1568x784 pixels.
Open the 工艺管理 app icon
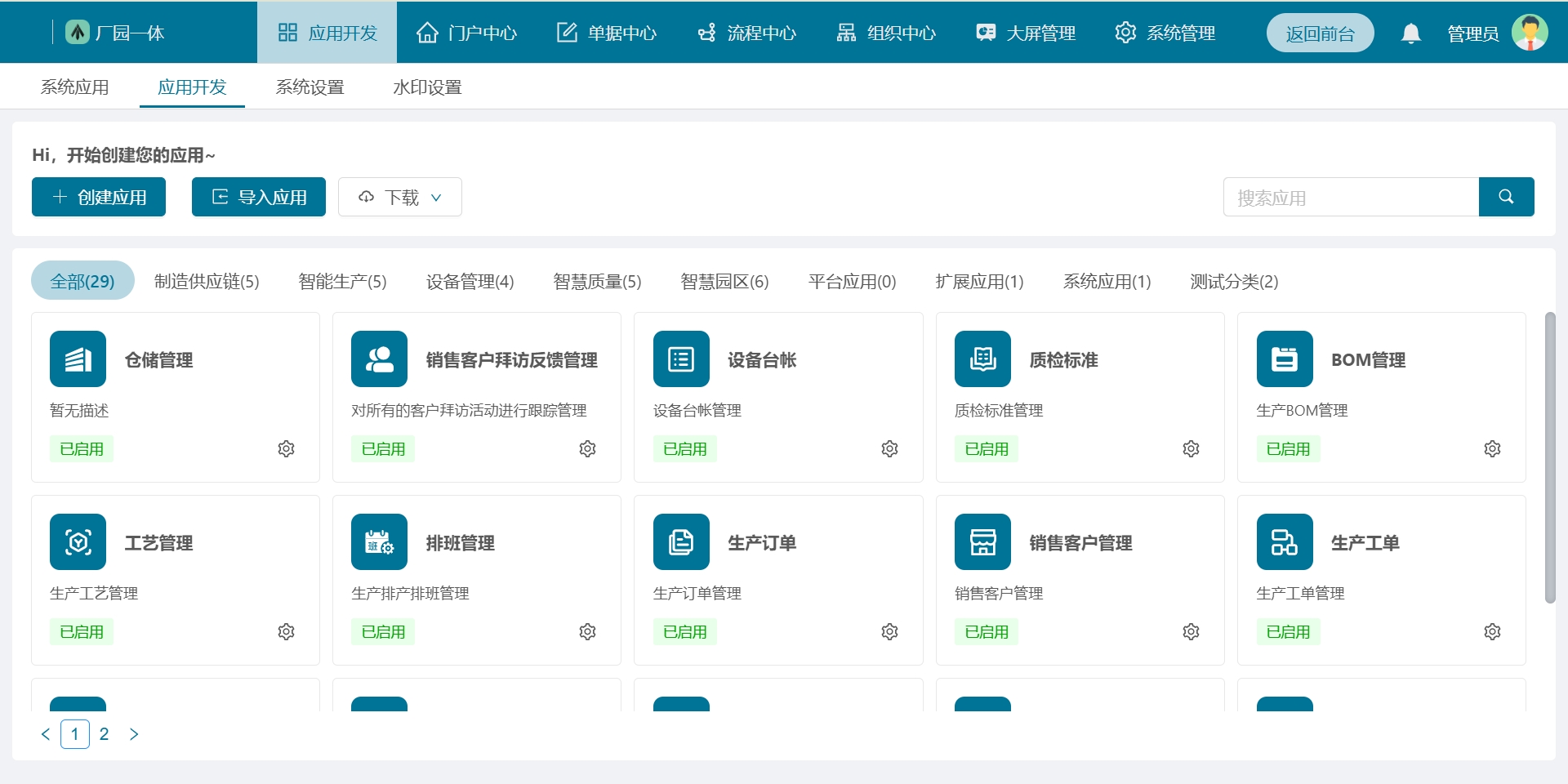pos(78,541)
